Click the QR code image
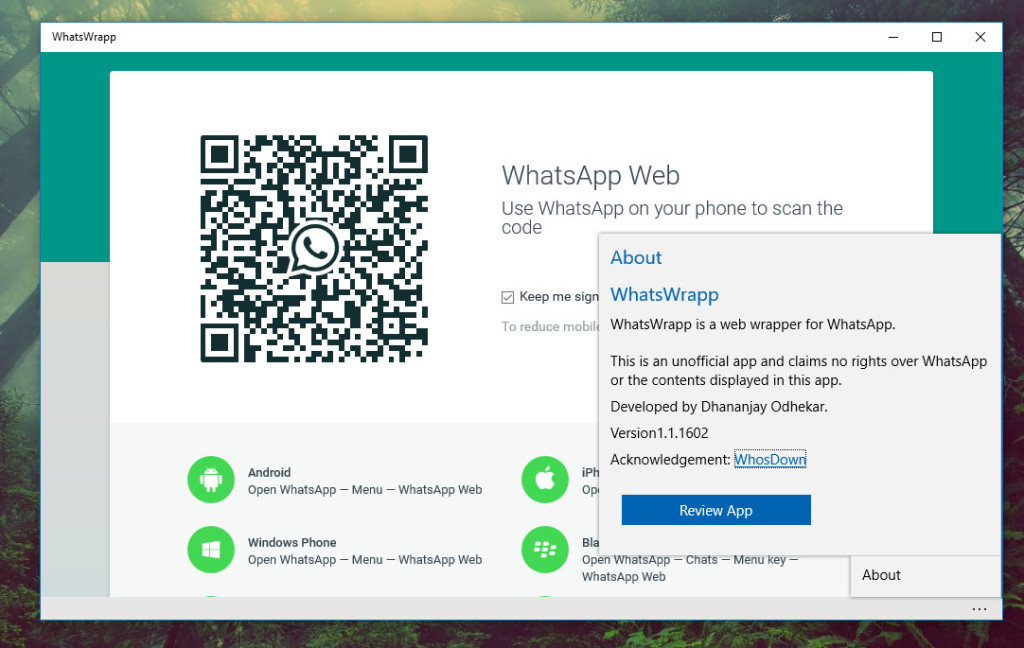The image size is (1024, 648). [314, 248]
